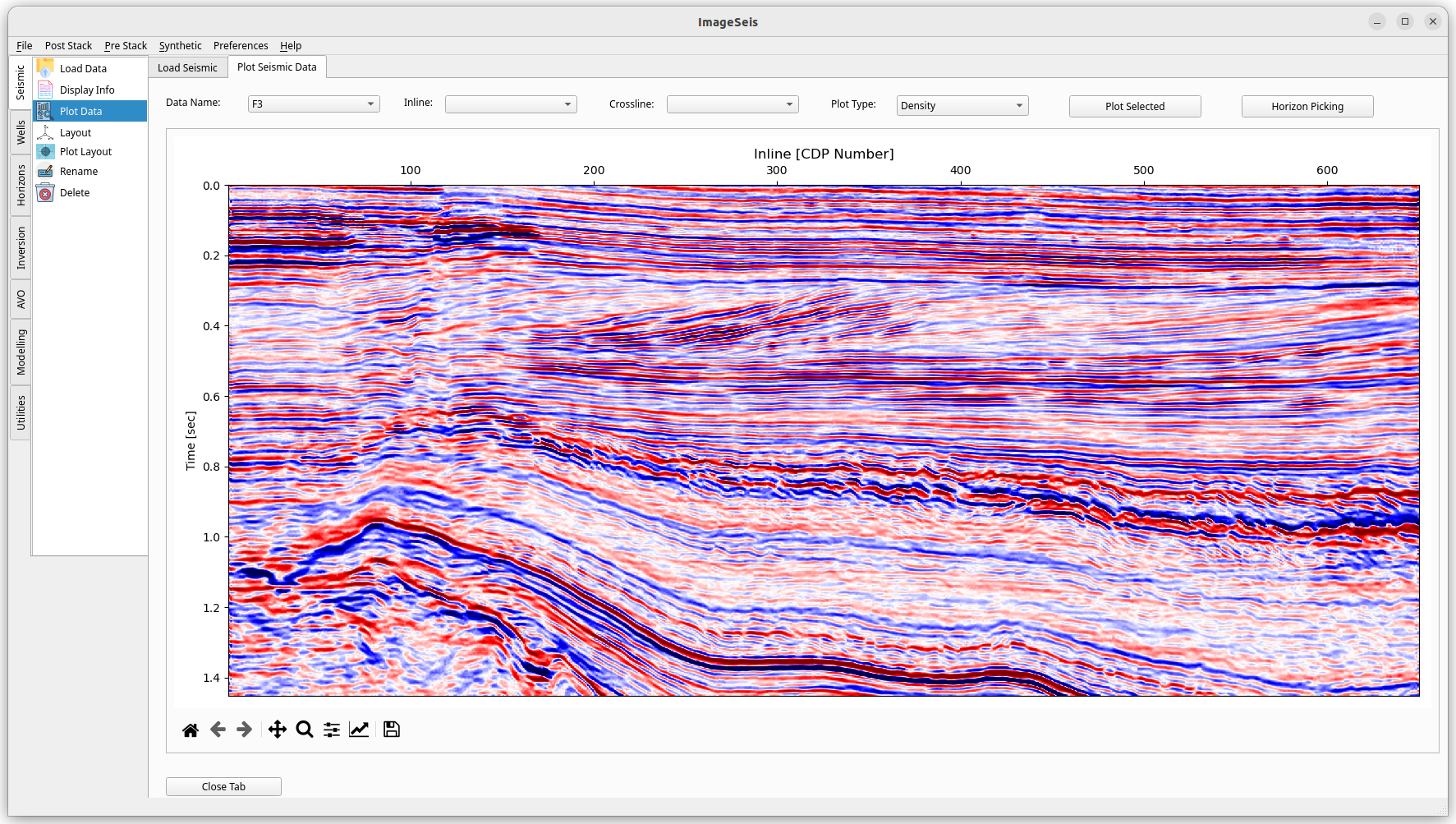
Task: Click the forward arrow in plot toolbar
Action: click(244, 730)
